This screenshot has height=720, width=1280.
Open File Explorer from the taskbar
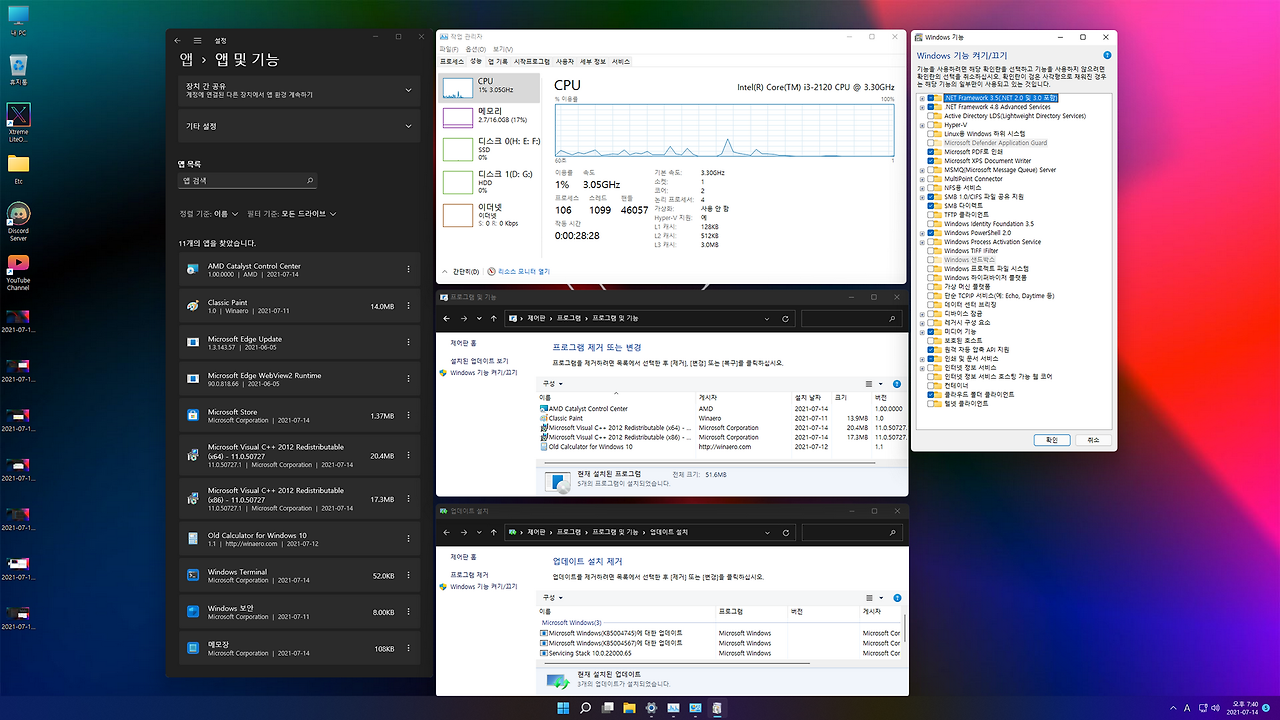629,708
